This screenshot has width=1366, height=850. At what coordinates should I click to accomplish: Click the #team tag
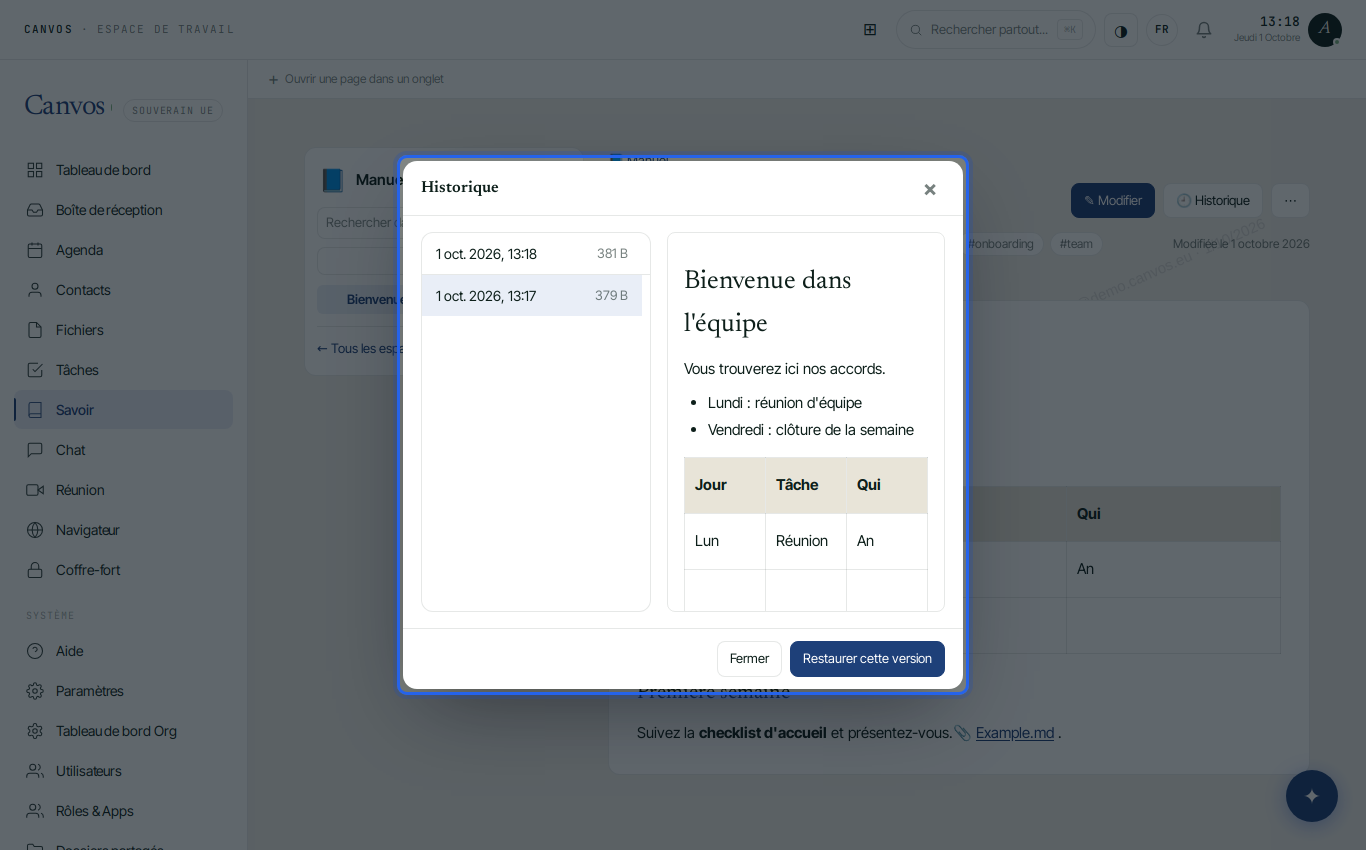click(x=1076, y=244)
